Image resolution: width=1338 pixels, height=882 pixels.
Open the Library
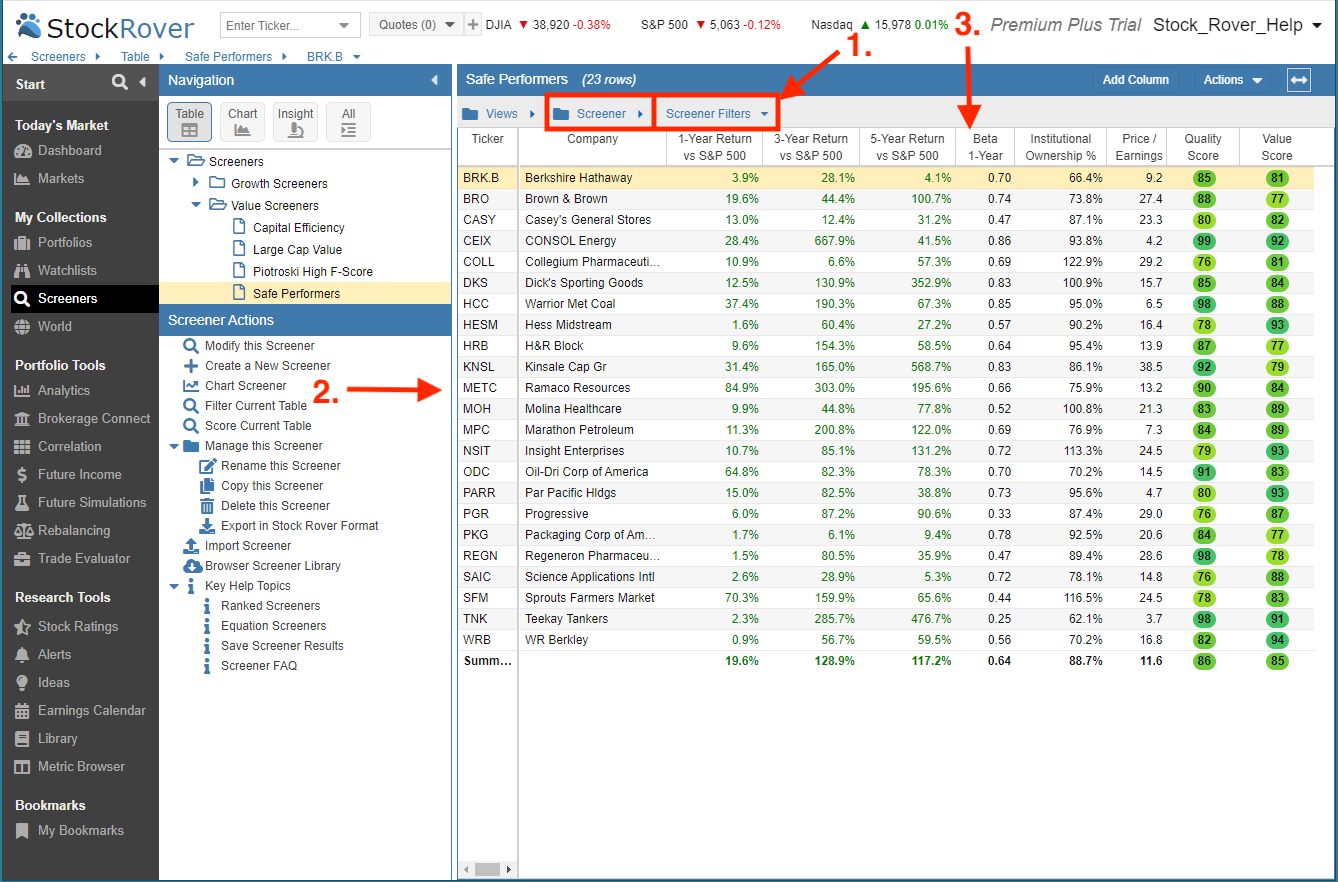57,739
